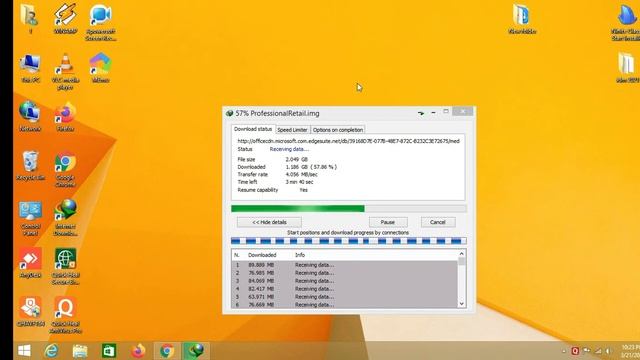Click the connections progress segments bar
Image resolution: width=640 pixels, height=360 pixels.
[x=349, y=241]
